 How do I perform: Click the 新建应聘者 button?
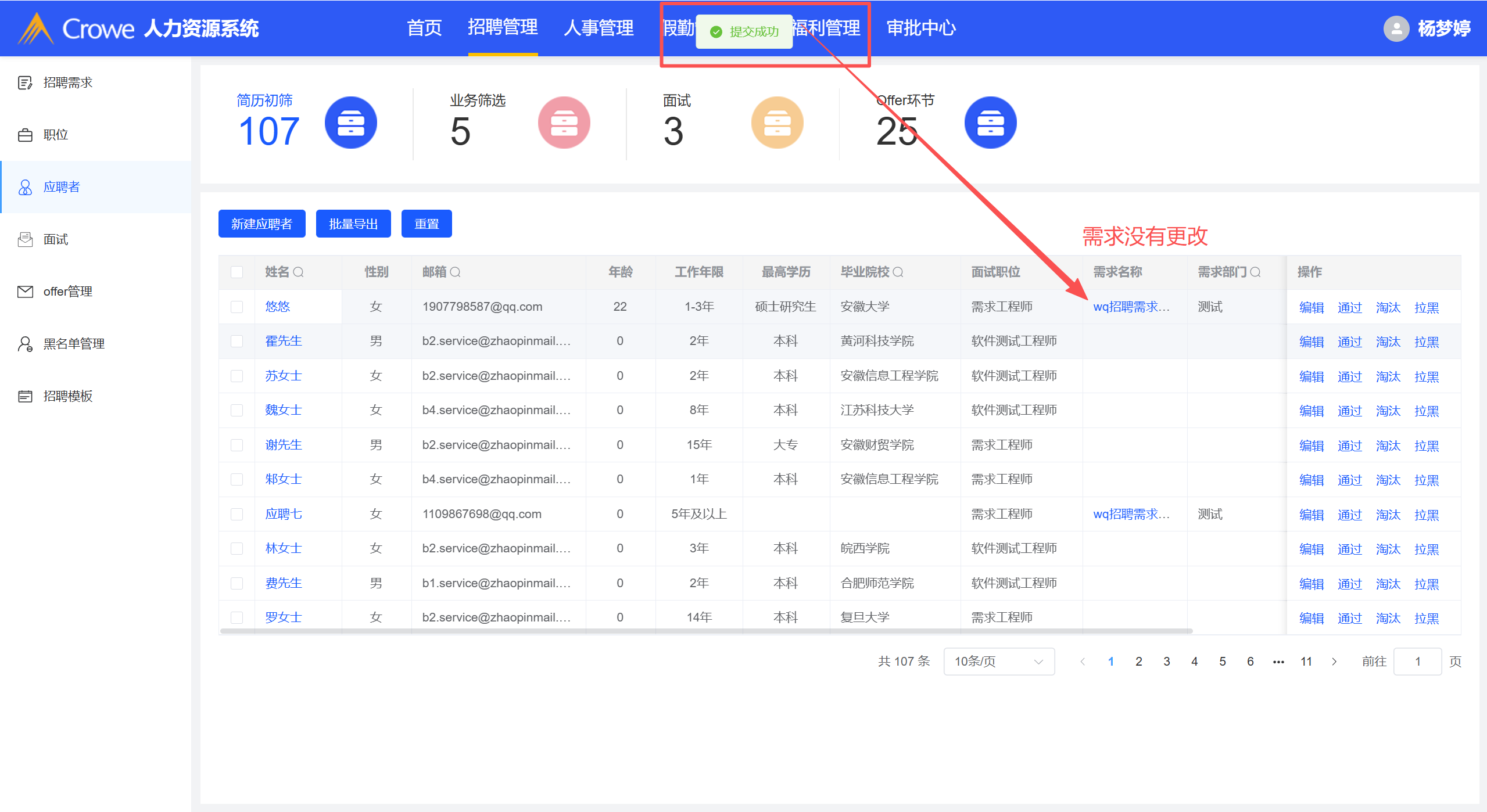coord(261,224)
